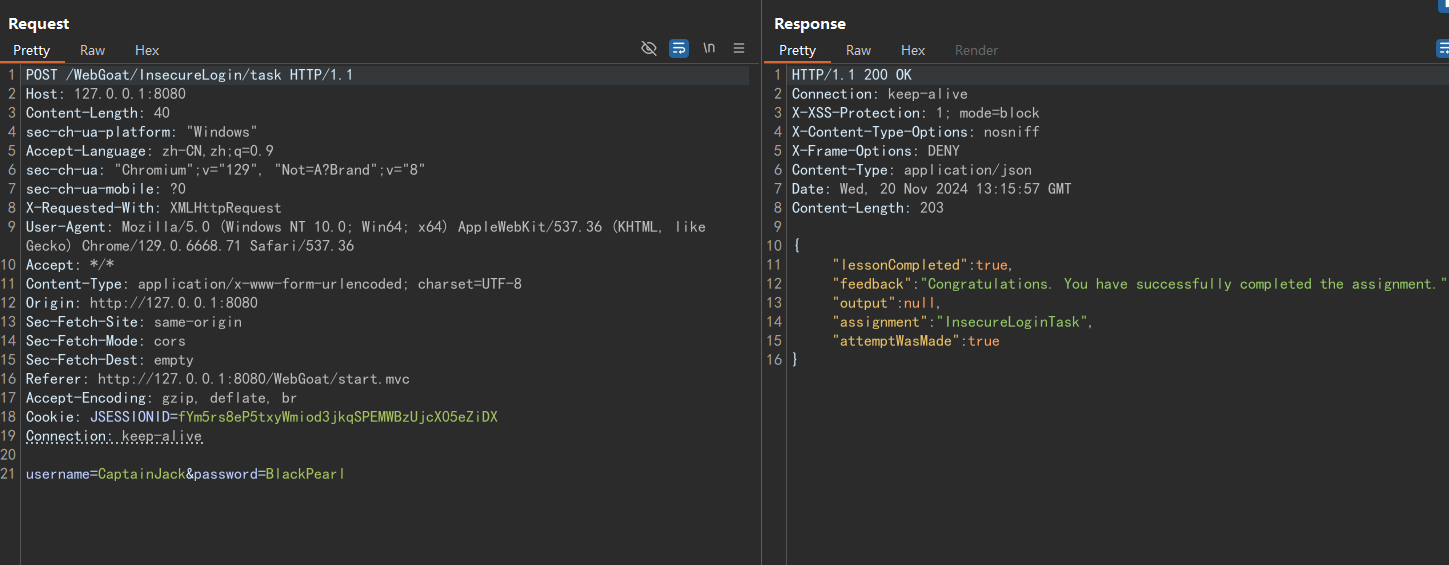The height and width of the screenshot is (565, 1449).
Task: Click the POST /WebGoat/InsecureLogin/task request line
Action: (189, 75)
